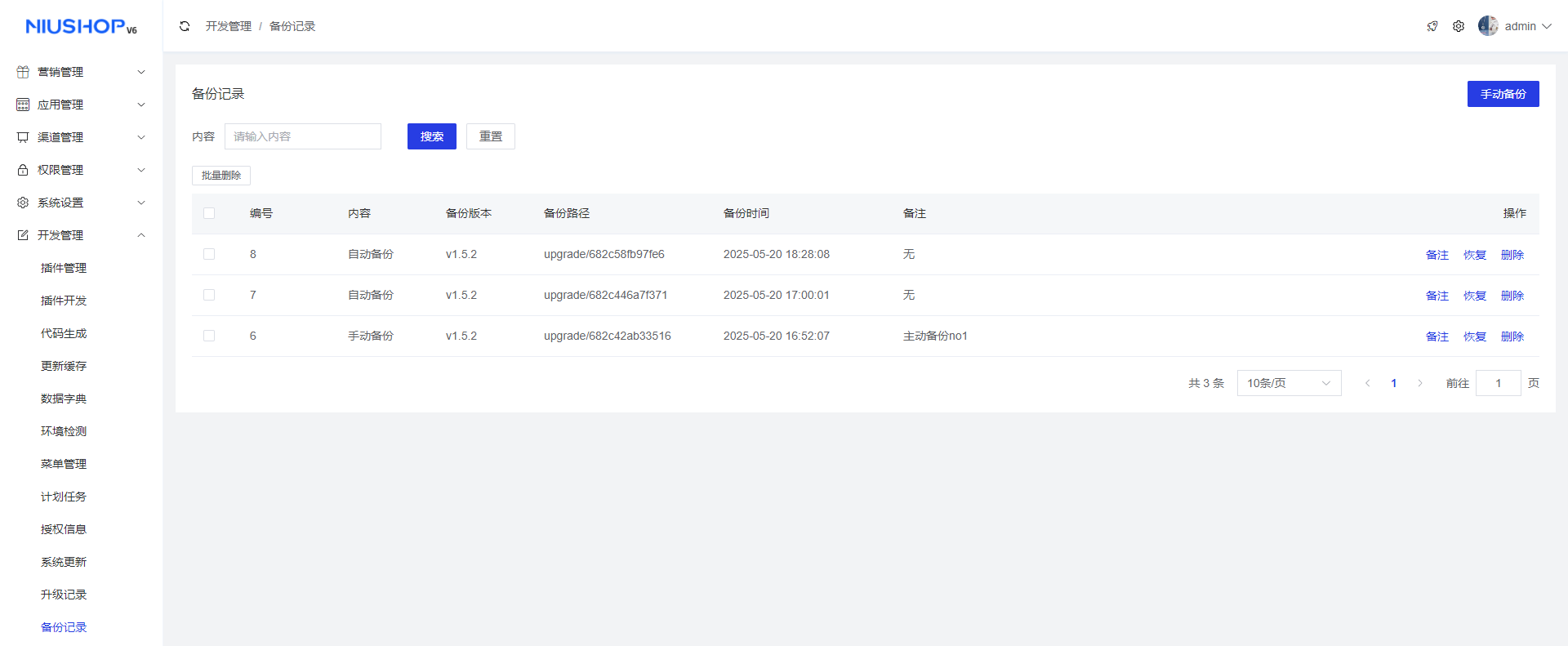Check the checkbox for backup record 8
This screenshot has width=1568, height=646.
point(209,254)
